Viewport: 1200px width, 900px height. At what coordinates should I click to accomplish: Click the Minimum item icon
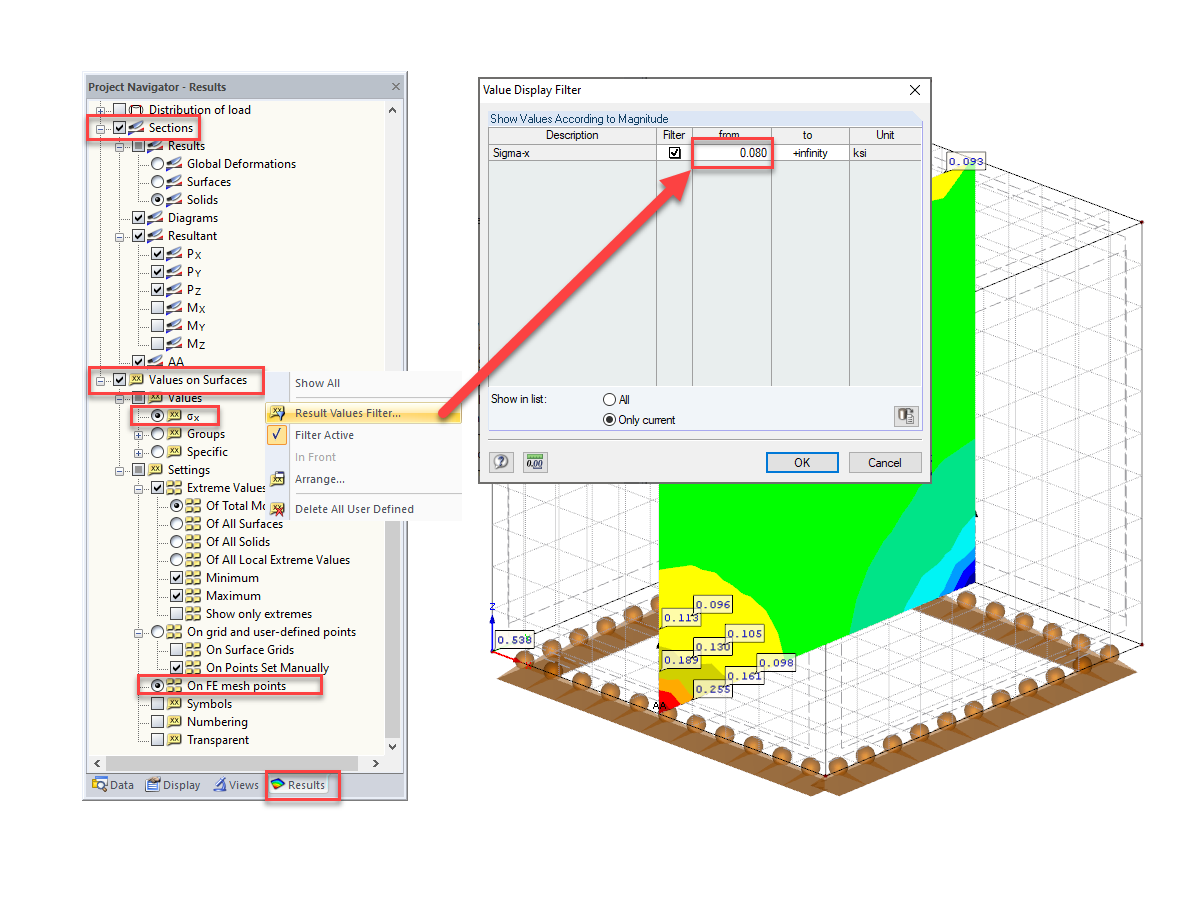(194, 578)
